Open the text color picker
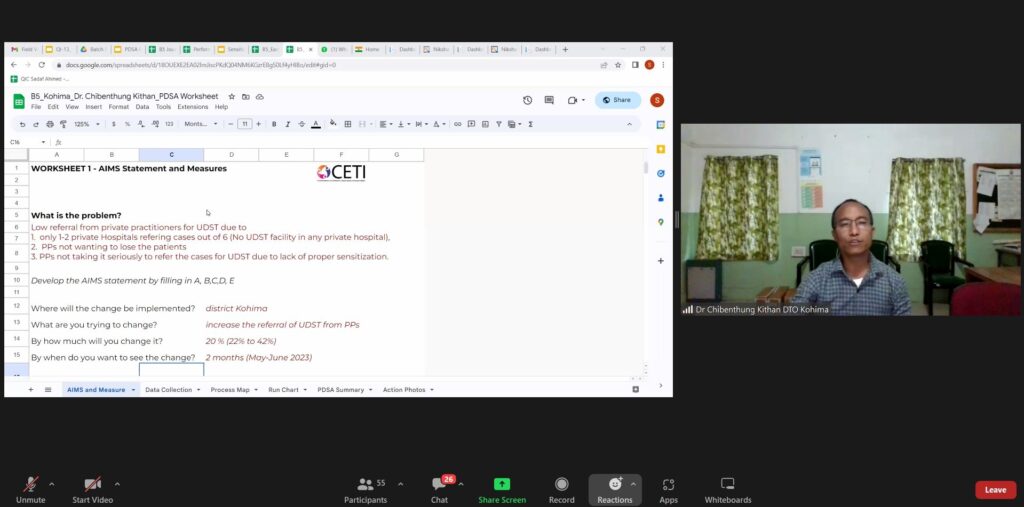This screenshot has height=507, width=1024. click(316, 124)
